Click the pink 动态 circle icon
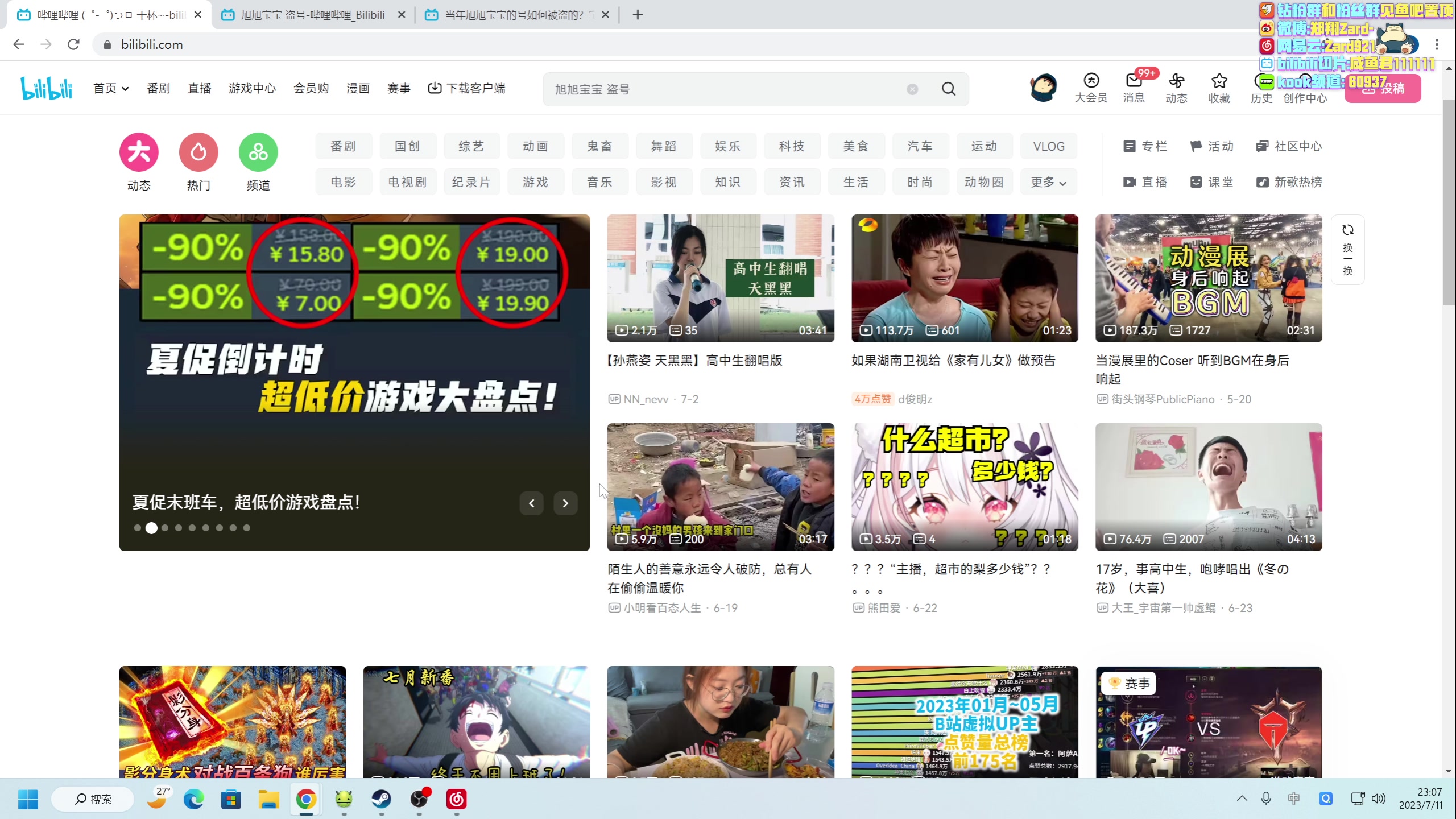Screen dimensions: 1456x819 (x=139, y=152)
